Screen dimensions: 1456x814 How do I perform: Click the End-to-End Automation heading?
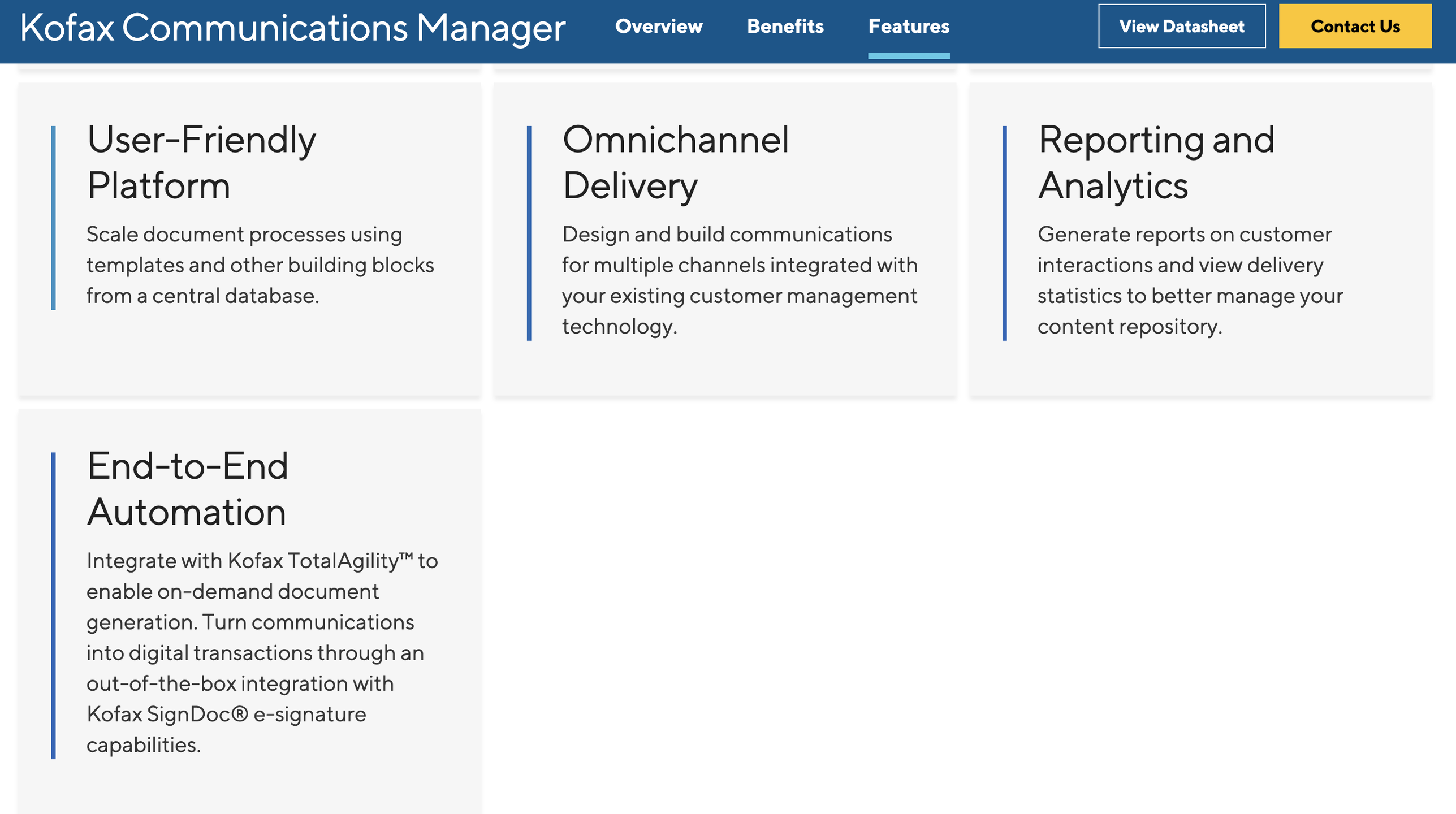coord(187,489)
